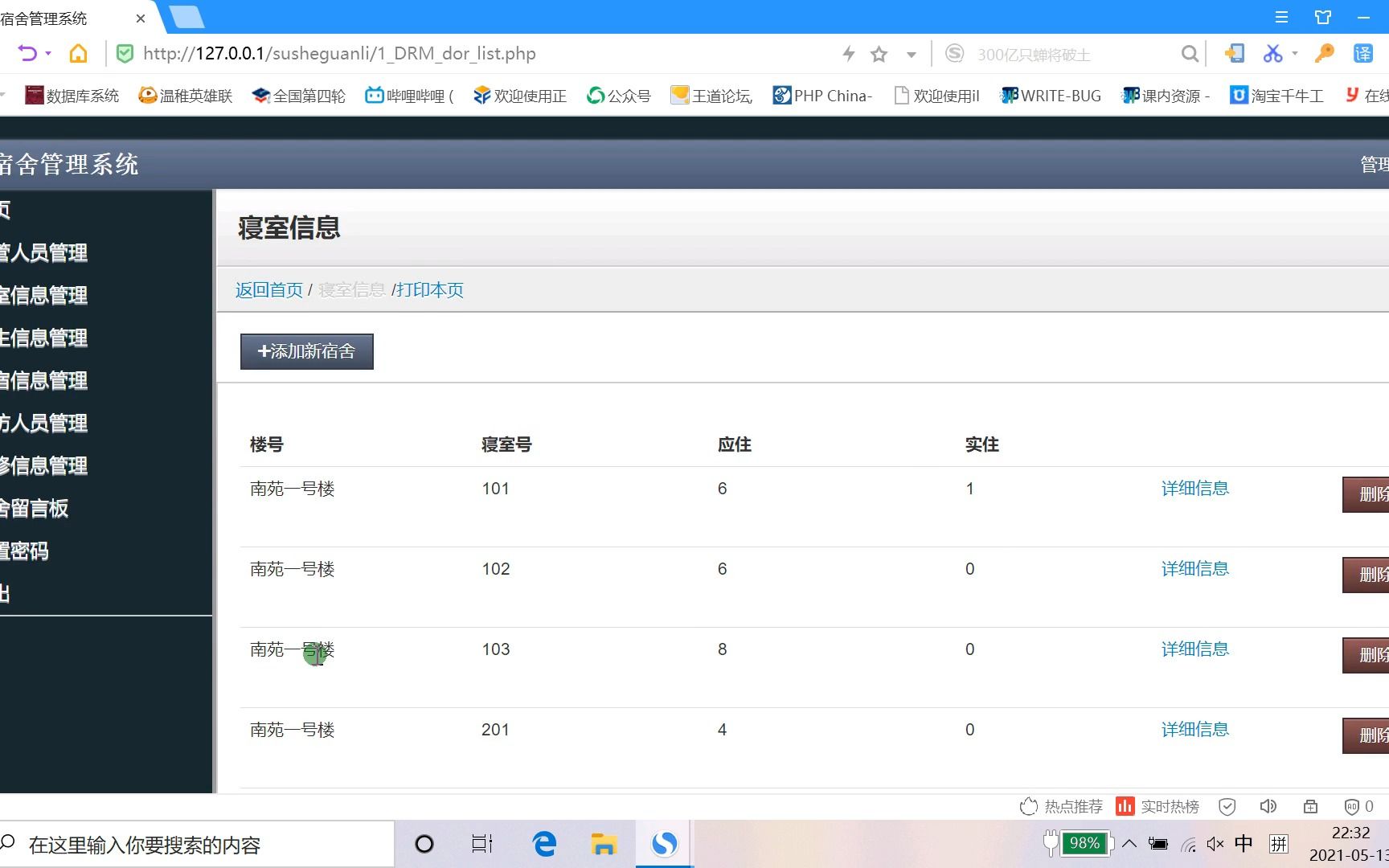Show hidden system tray icons
The width and height of the screenshot is (1389, 868).
point(1129,843)
